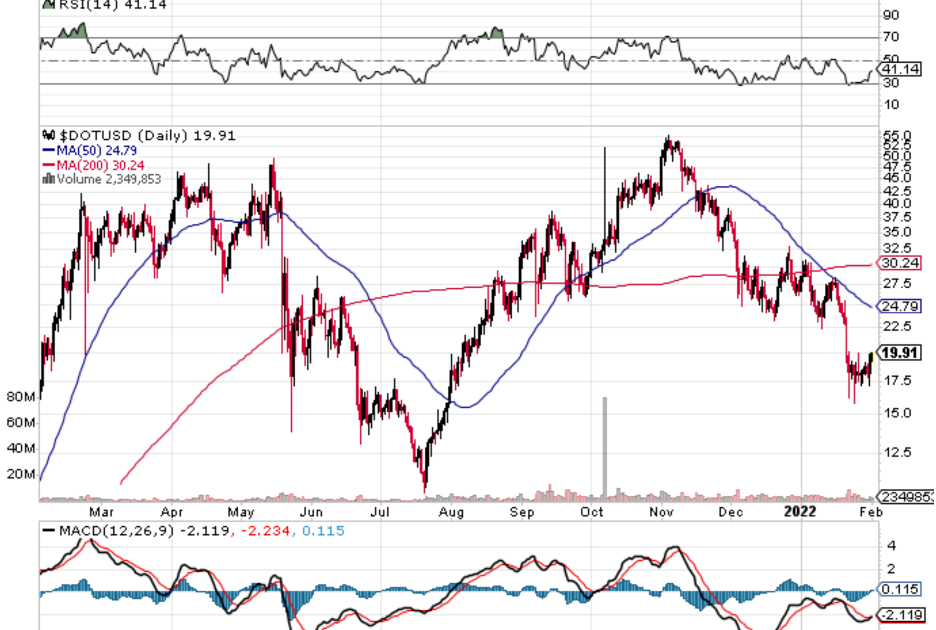
Task: Click the blue MA(50) legend line marker
Action: pos(47,150)
